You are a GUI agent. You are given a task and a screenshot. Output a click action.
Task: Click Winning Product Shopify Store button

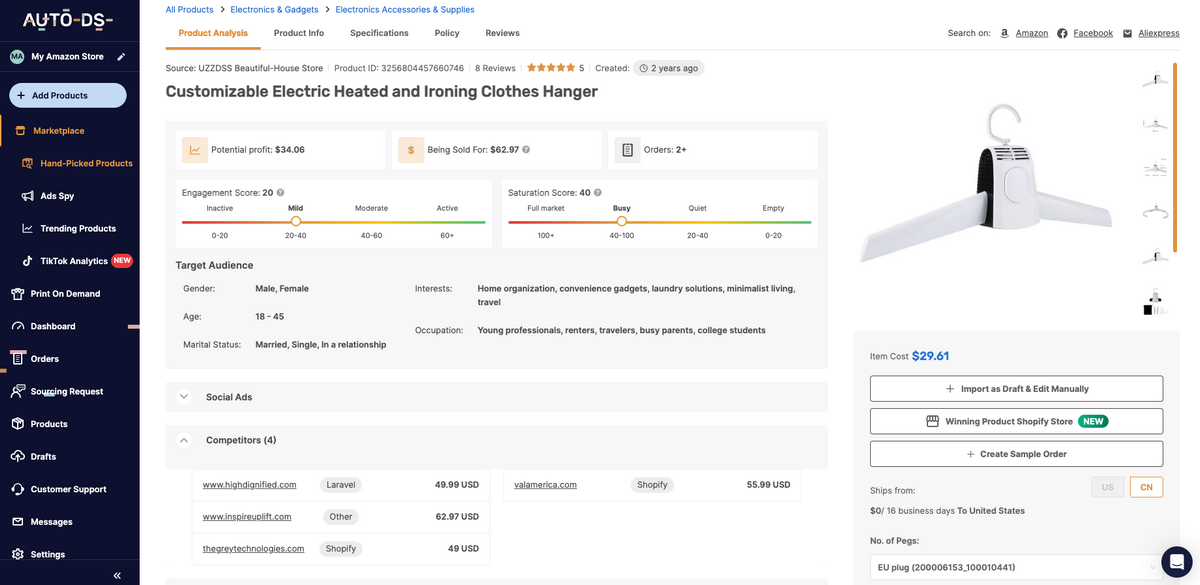coord(1016,421)
